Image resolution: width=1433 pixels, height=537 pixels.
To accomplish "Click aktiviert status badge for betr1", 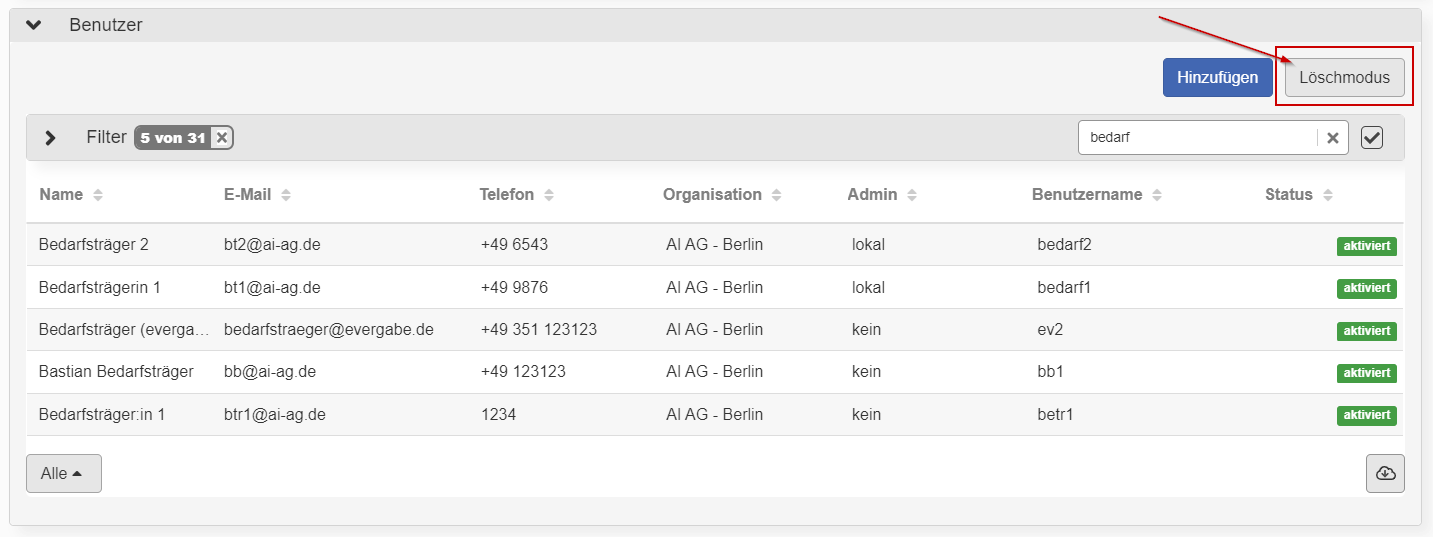I will [x=1366, y=415].
